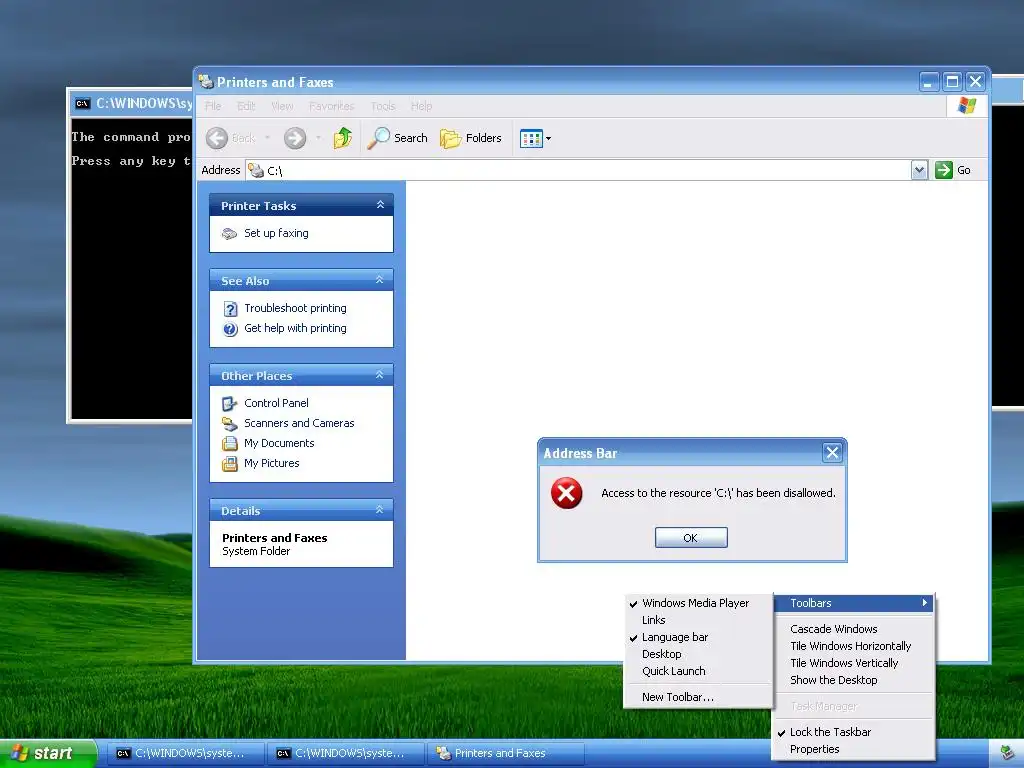Image resolution: width=1024 pixels, height=768 pixels.
Task: Close the Address Bar error dialog
Action: (x=831, y=453)
